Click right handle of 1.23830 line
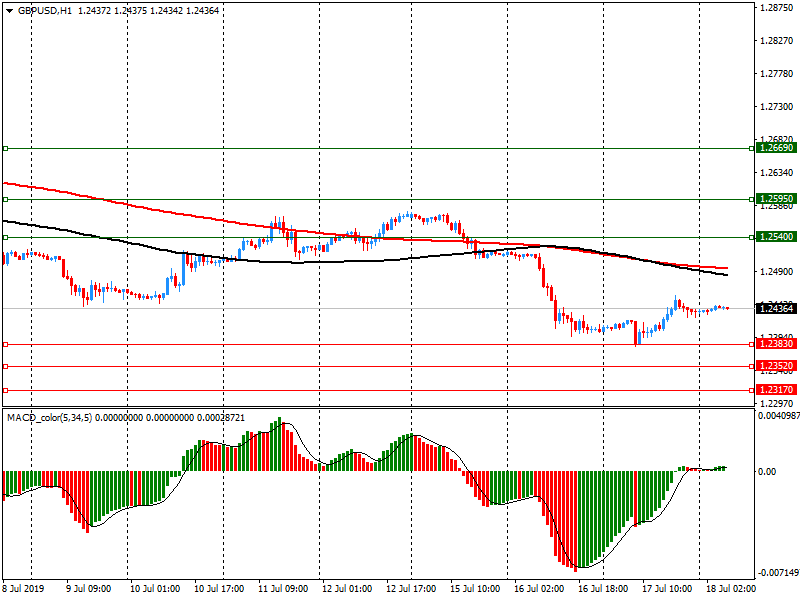 pyautogui.click(x=752, y=344)
